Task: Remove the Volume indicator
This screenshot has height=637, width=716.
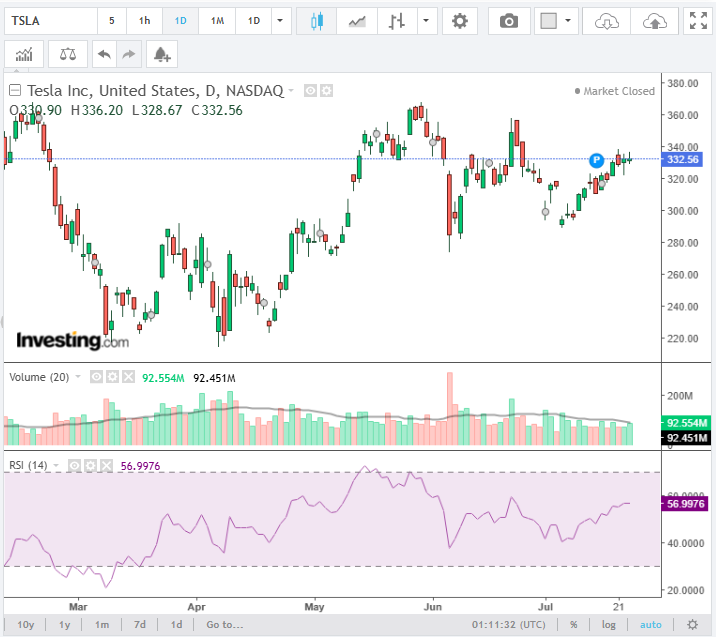Action: pos(129,377)
